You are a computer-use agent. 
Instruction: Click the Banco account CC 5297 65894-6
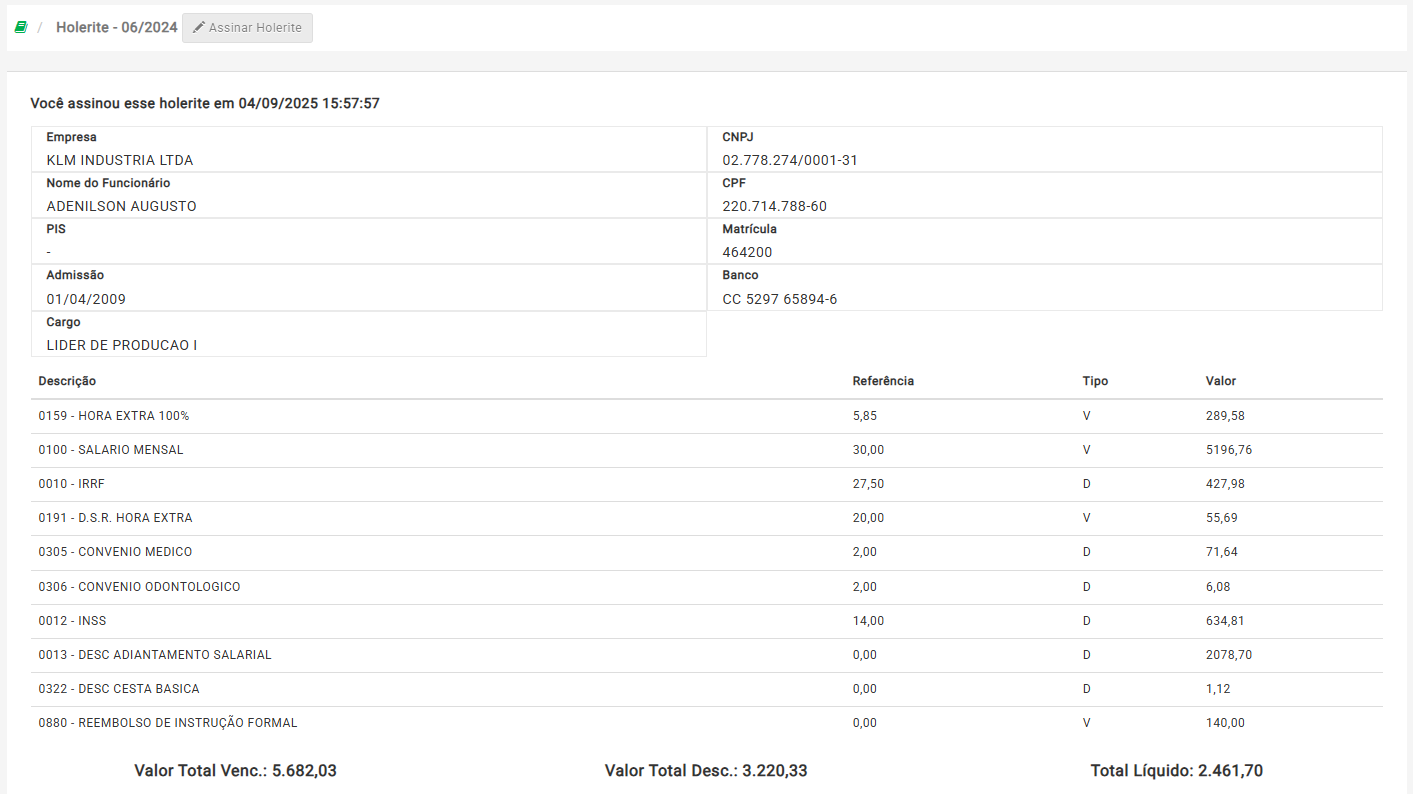click(779, 299)
